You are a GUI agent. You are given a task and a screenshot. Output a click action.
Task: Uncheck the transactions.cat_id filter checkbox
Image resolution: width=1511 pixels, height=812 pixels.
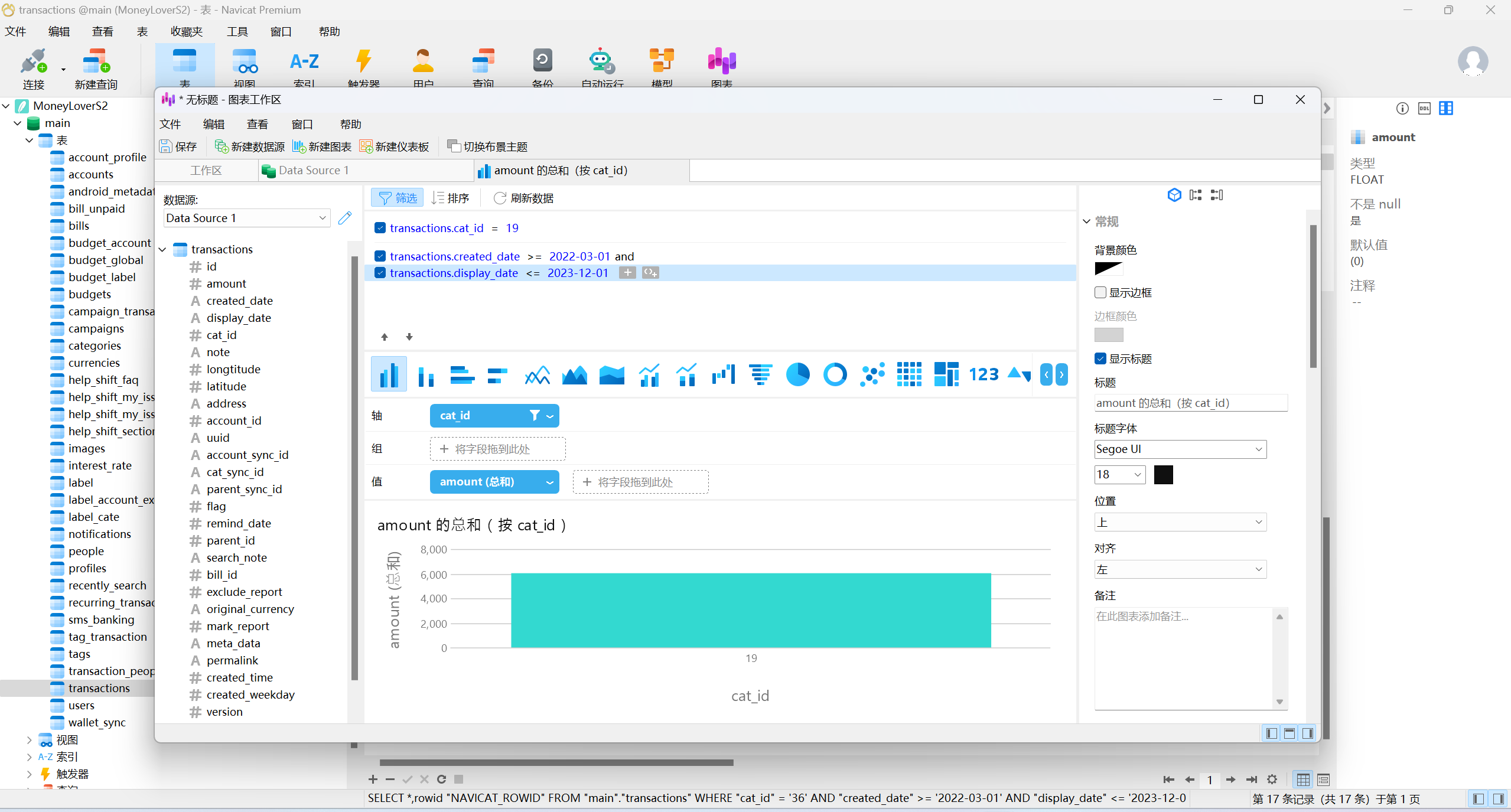pos(380,228)
